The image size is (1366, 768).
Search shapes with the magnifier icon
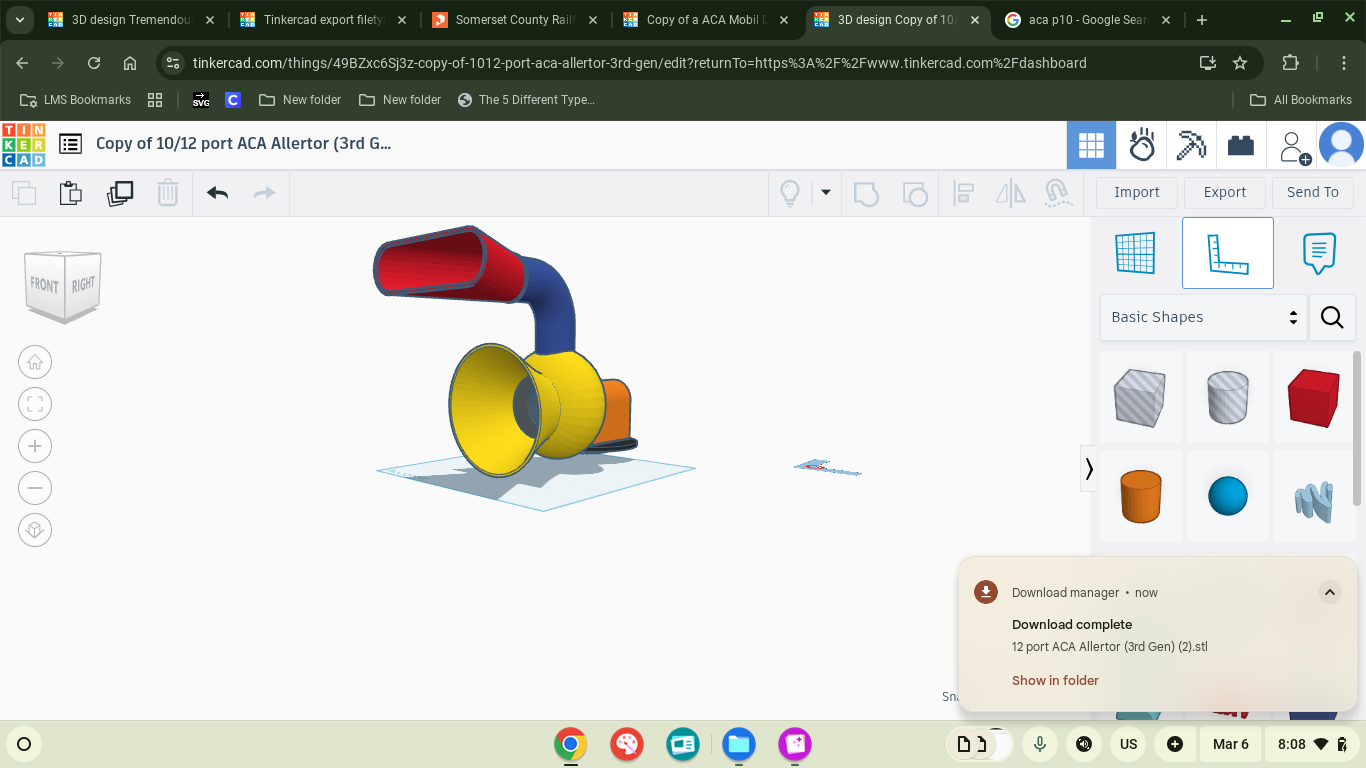(x=1332, y=317)
